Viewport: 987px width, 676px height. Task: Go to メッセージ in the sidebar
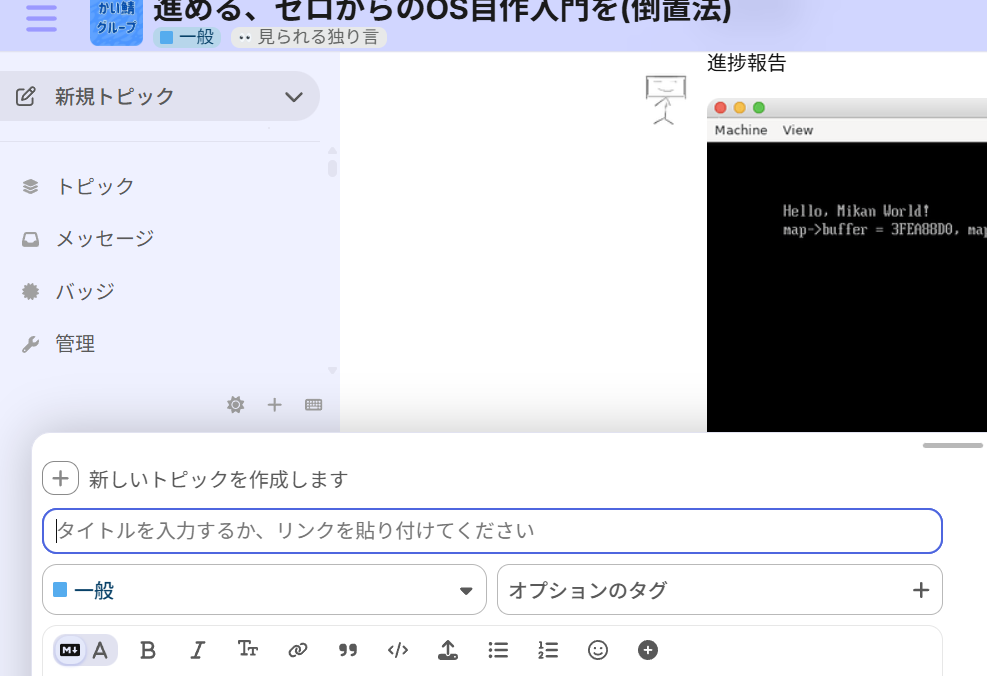[x=104, y=239]
